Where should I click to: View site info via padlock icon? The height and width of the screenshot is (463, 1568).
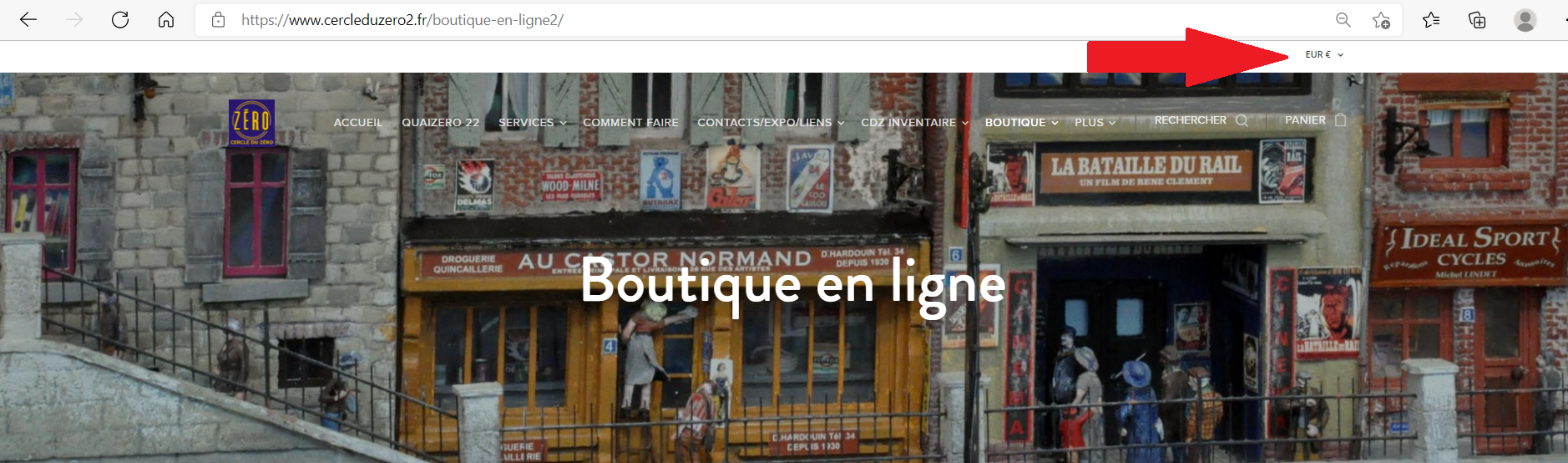point(218,20)
